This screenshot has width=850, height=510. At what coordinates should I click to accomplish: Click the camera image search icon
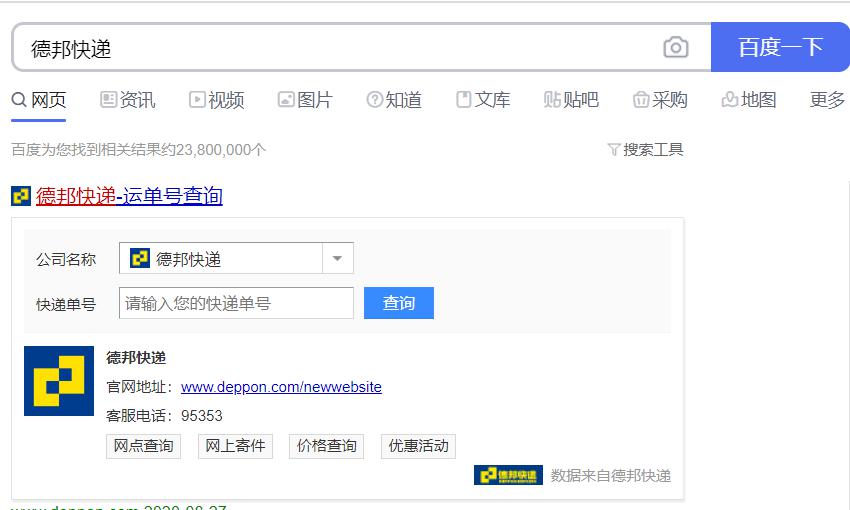675,47
